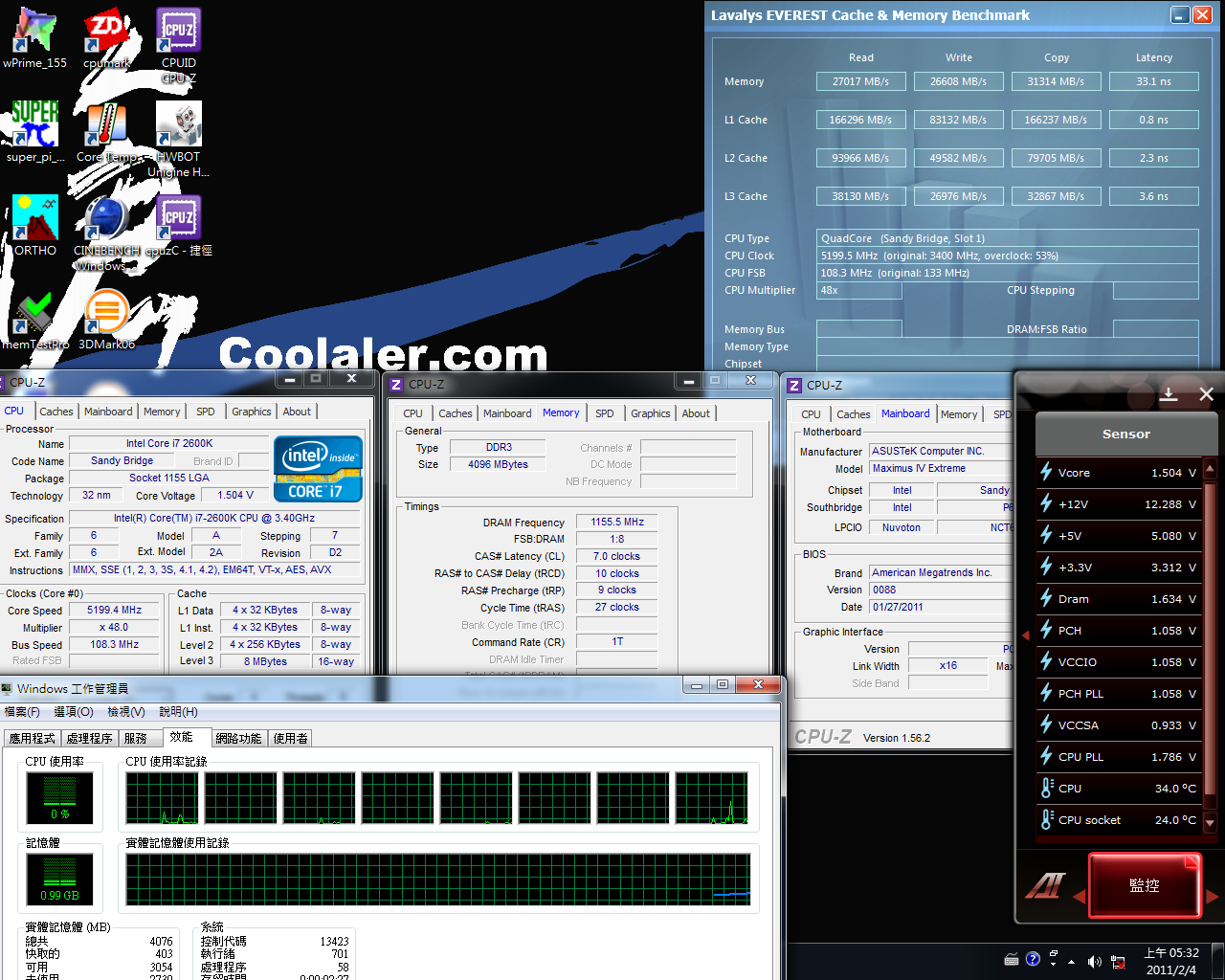Screen dimensions: 1225x980
Task: Click the Show Desktop strip at taskbar end
Action: pyautogui.click(x=1217, y=962)
